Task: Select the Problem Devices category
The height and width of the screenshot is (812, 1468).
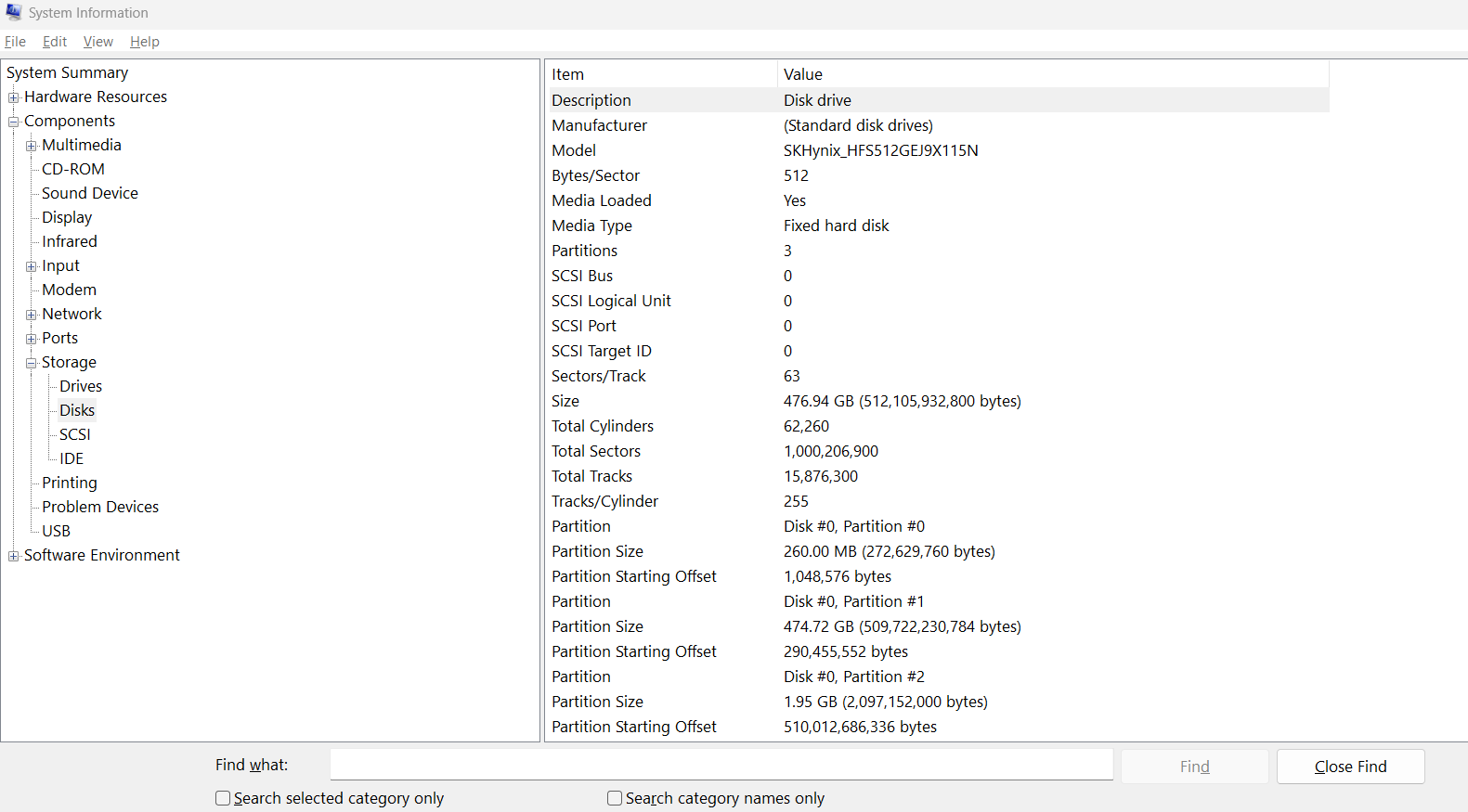Action: point(100,507)
